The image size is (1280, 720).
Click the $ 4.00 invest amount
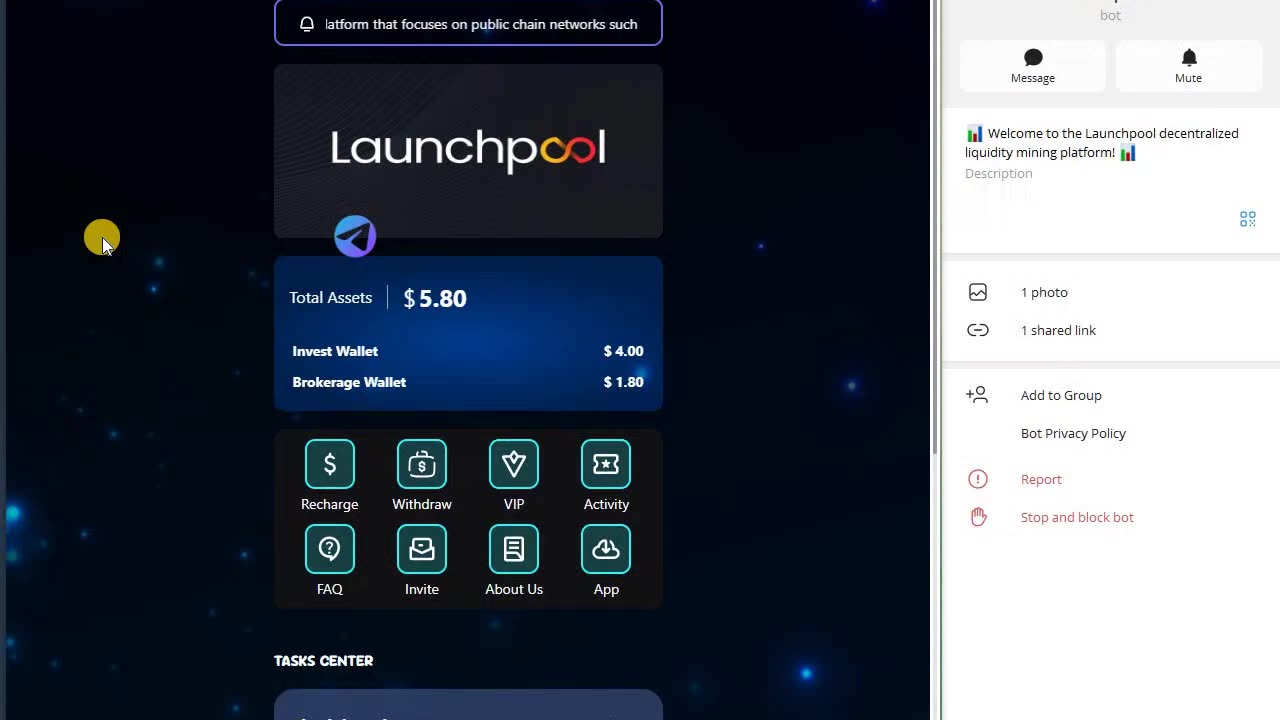tap(624, 351)
